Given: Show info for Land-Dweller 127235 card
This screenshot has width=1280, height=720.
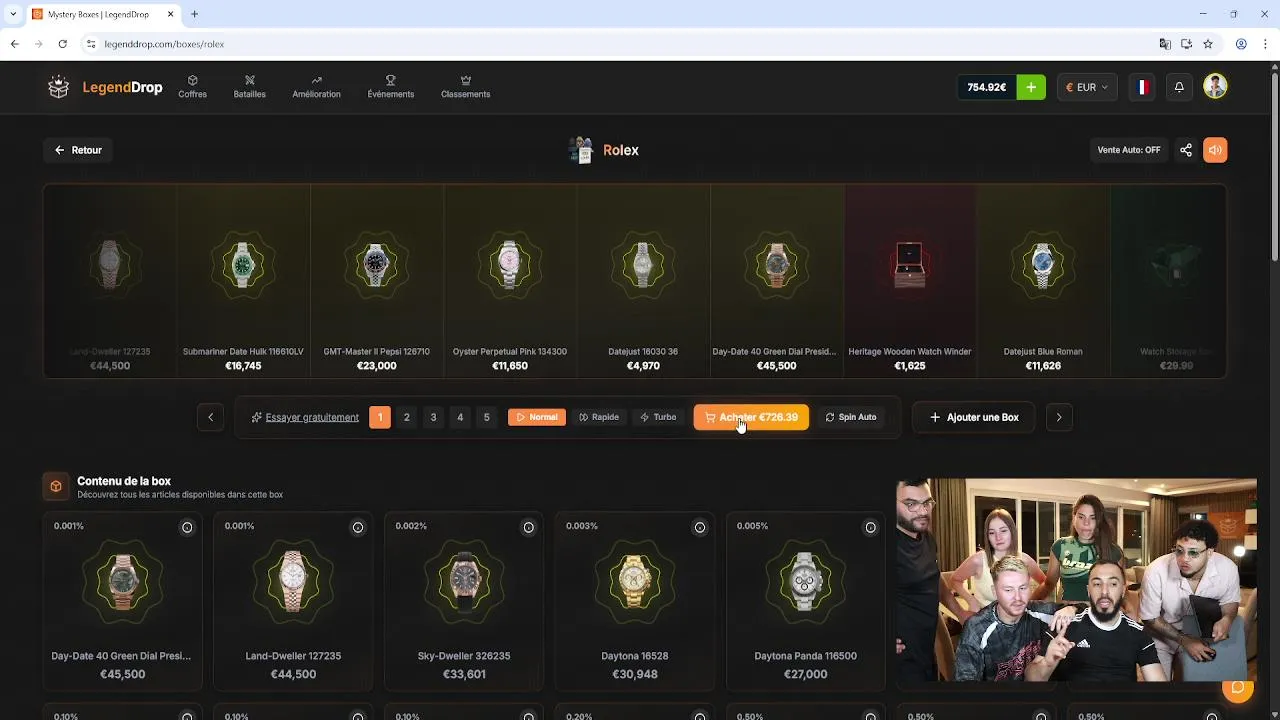Looking at the screenshot, I should [358, 527].
